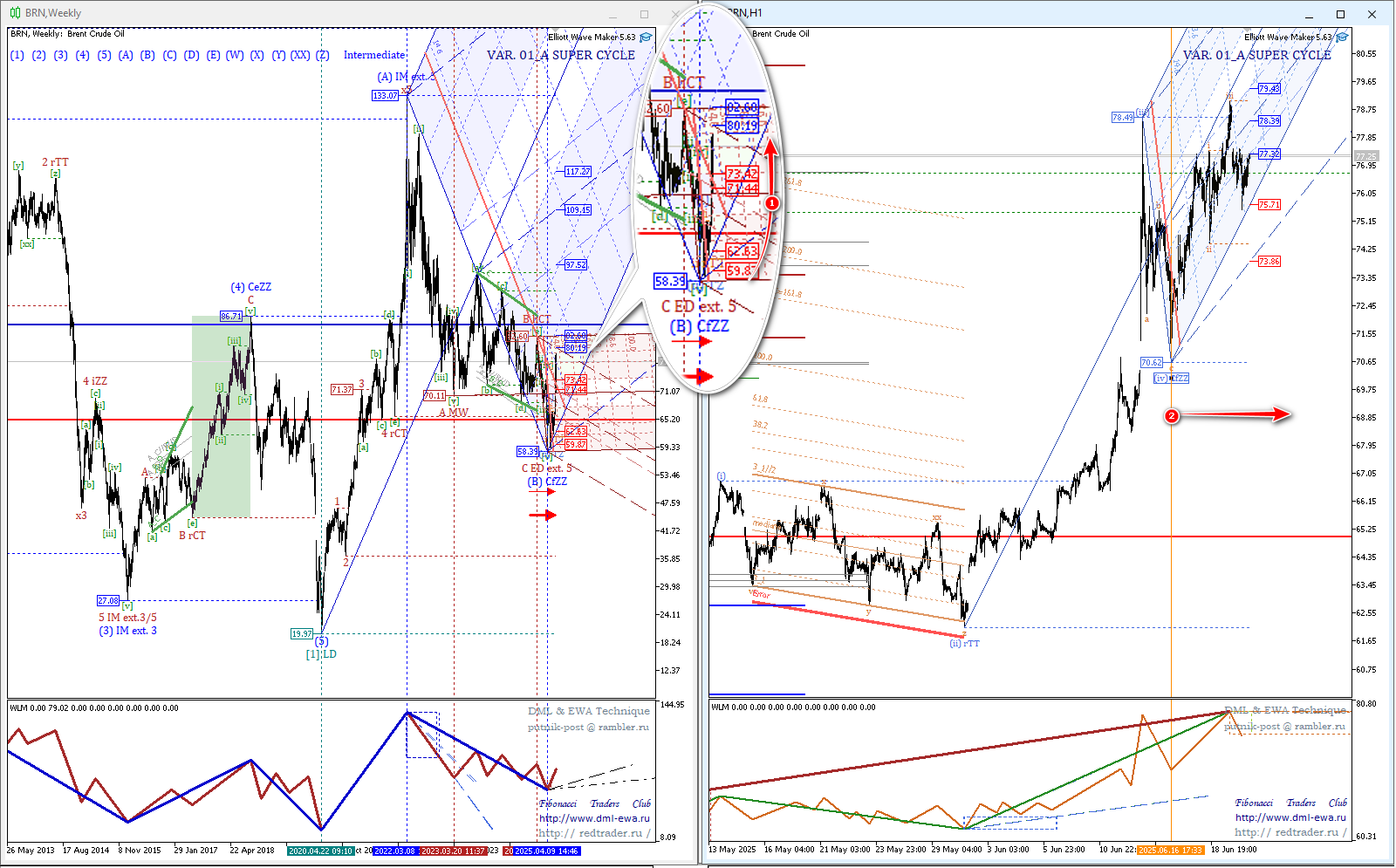This screenshot has height=868, width=1396.
Task: Click the '(4) CeZZ' wave label
Action: 251,287
